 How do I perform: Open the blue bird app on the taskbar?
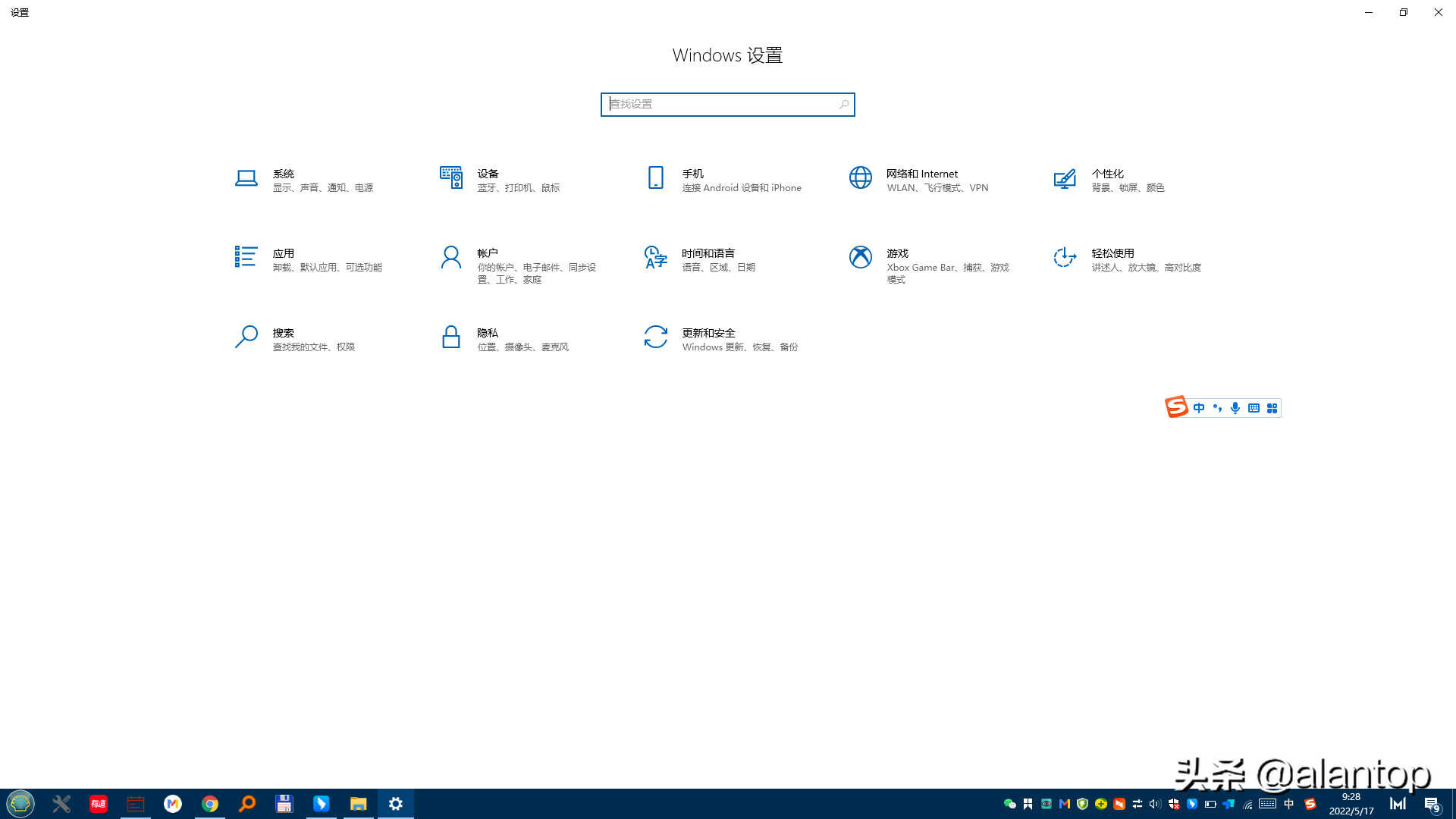(x=322, y=804)
